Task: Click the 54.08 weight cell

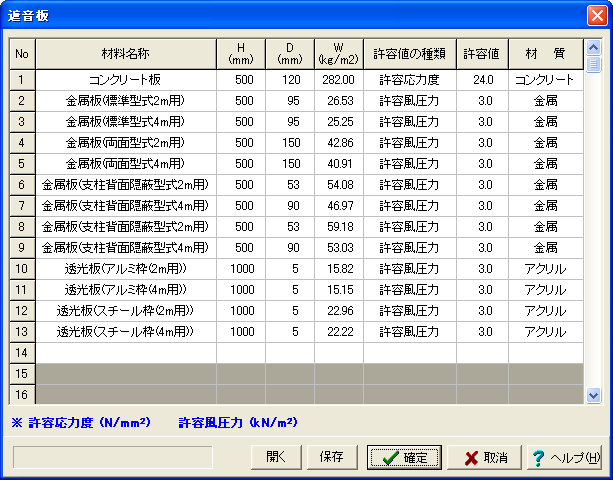Action: click(339, 185)
